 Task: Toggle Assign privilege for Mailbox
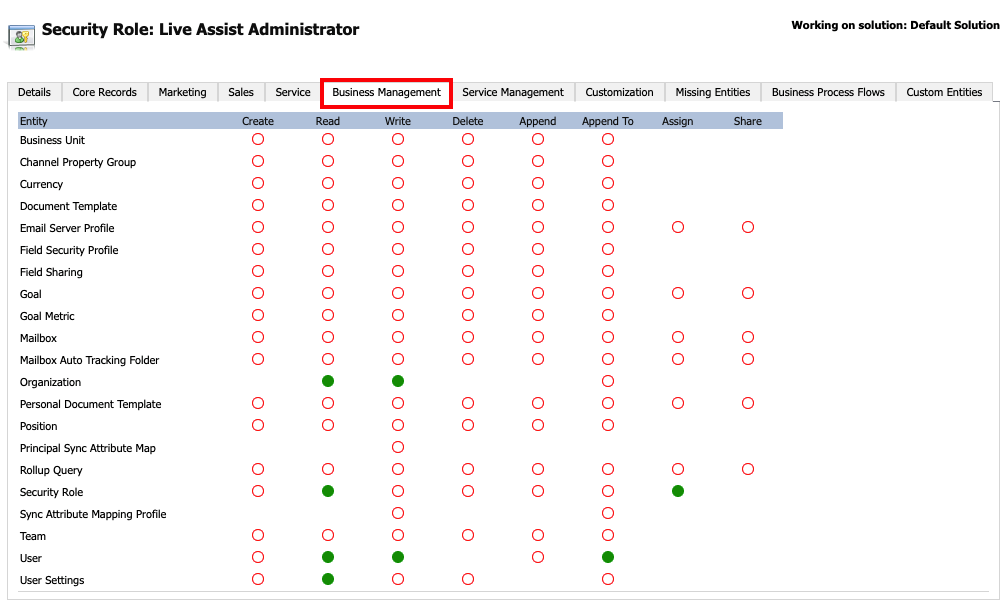[x=678, y=337]
